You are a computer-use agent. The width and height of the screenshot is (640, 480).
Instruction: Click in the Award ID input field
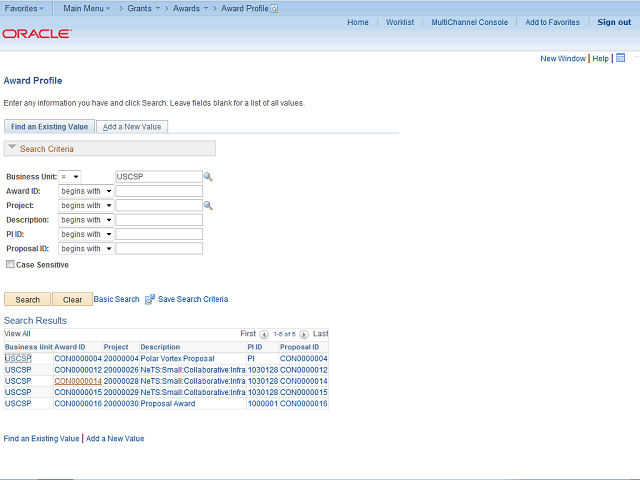coord(159,191)
